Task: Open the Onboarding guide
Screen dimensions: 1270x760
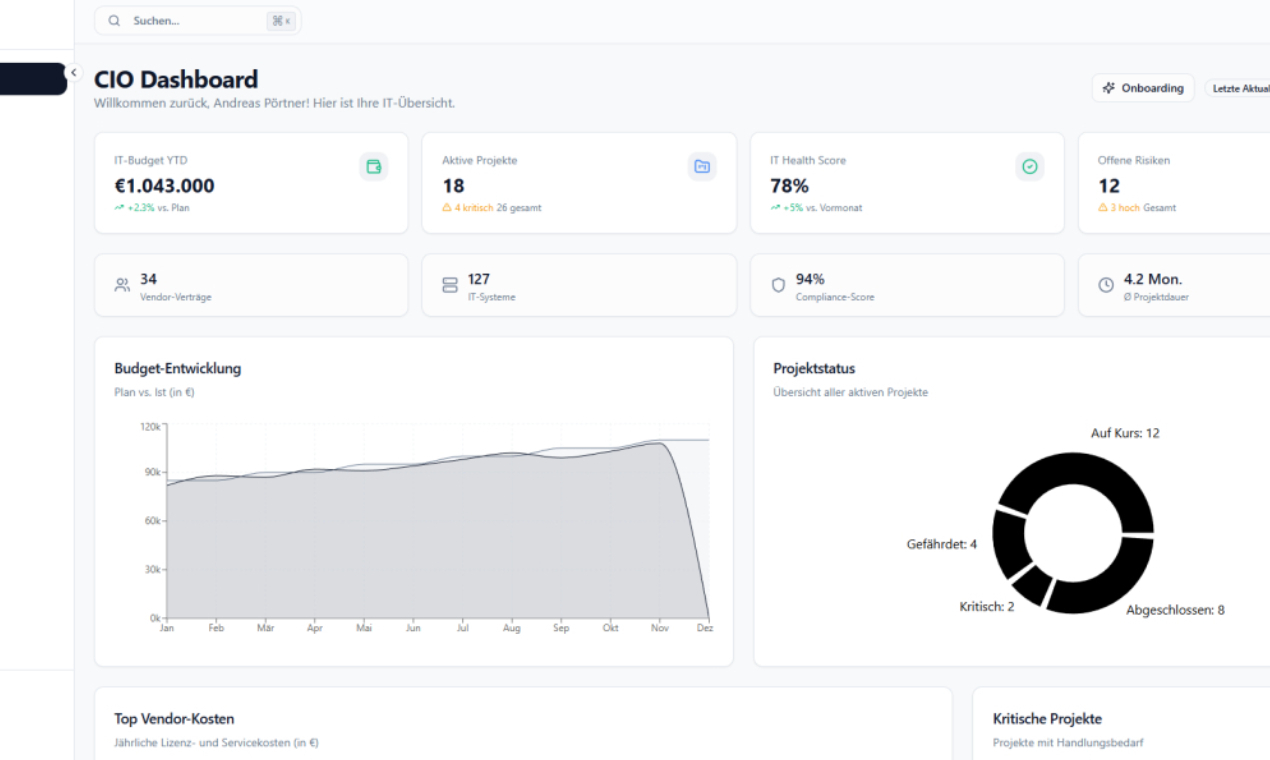Action: coord(1143,88)
